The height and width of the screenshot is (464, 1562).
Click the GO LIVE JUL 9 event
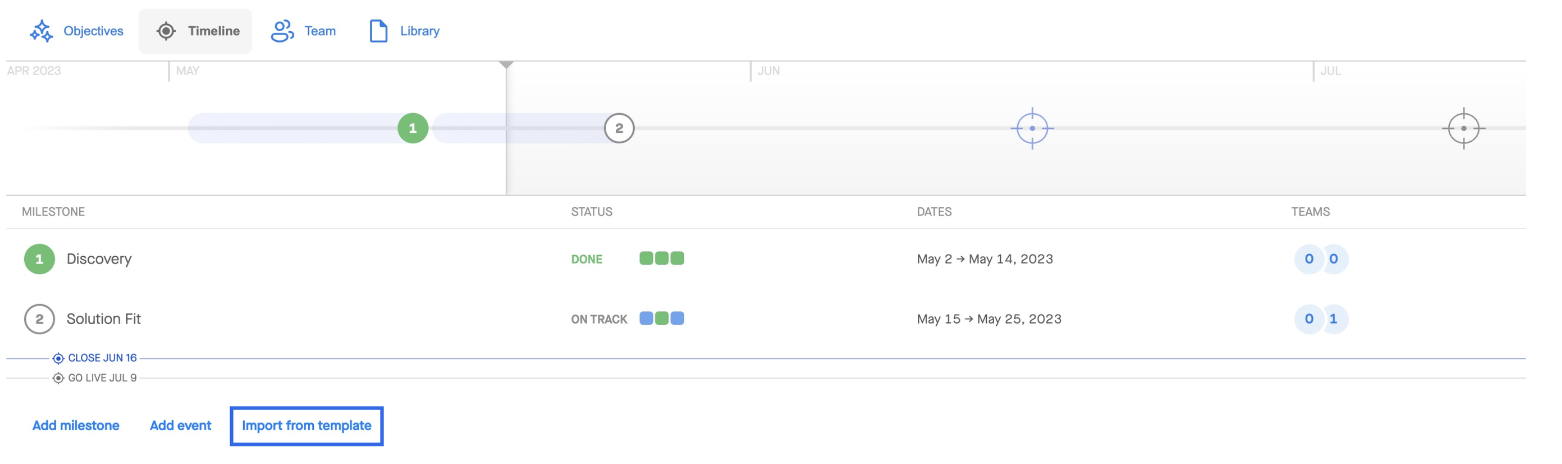[102, 378]
